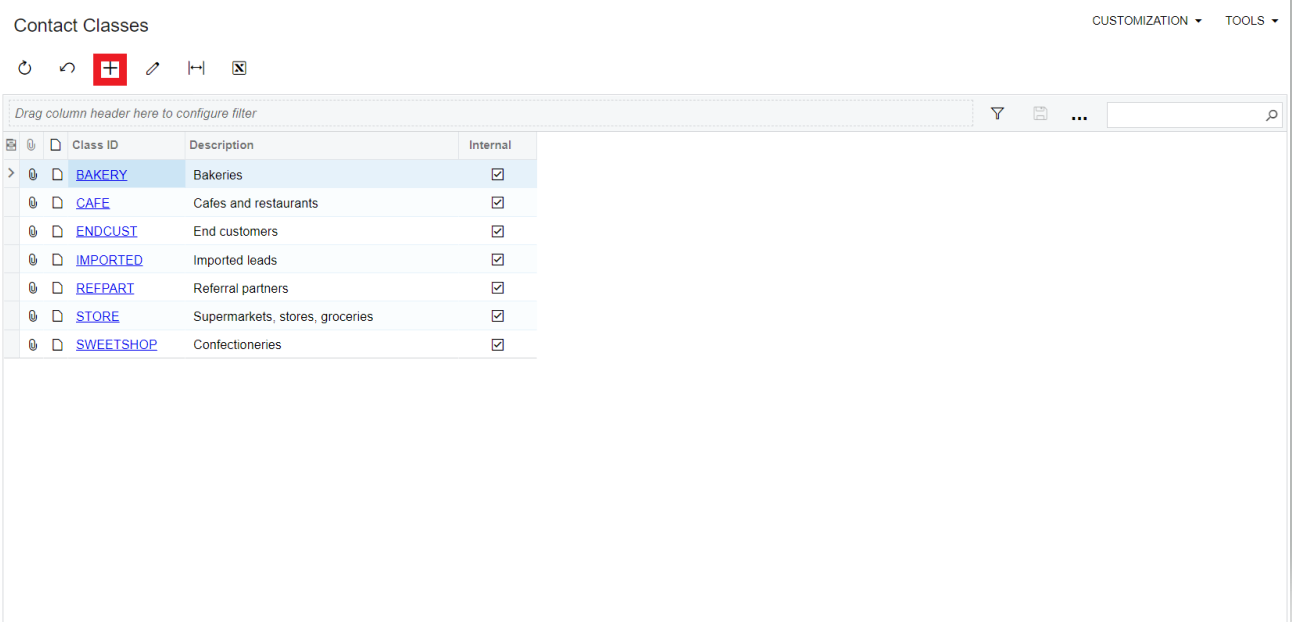The image size is (1292, 622).
Task: Uncheck Internal for the STORE class
Action: (497, 315)
